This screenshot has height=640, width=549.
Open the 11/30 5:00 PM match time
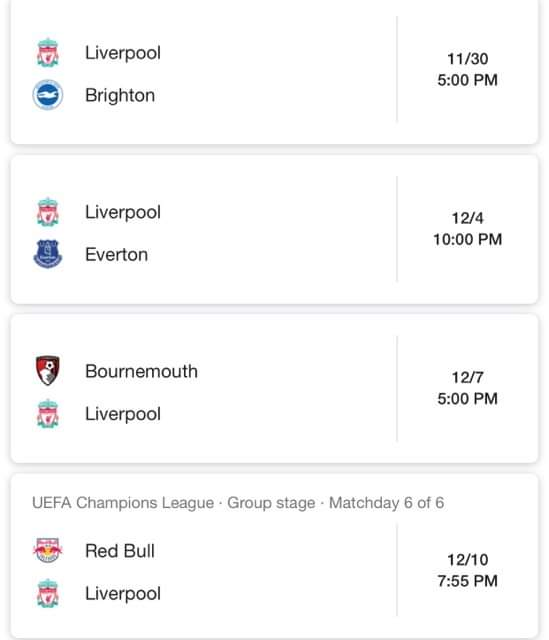(x=467, y=69)
